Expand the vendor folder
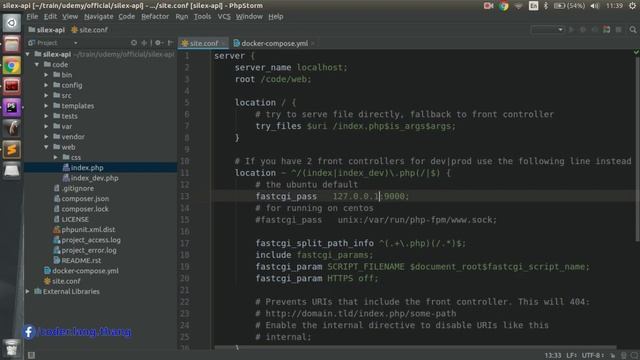640x360 pixels. click(46, 137)
